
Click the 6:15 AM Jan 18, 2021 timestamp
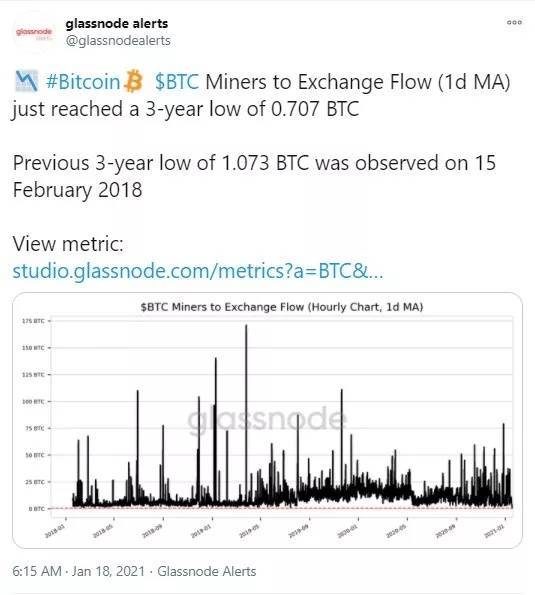point(79,571)
